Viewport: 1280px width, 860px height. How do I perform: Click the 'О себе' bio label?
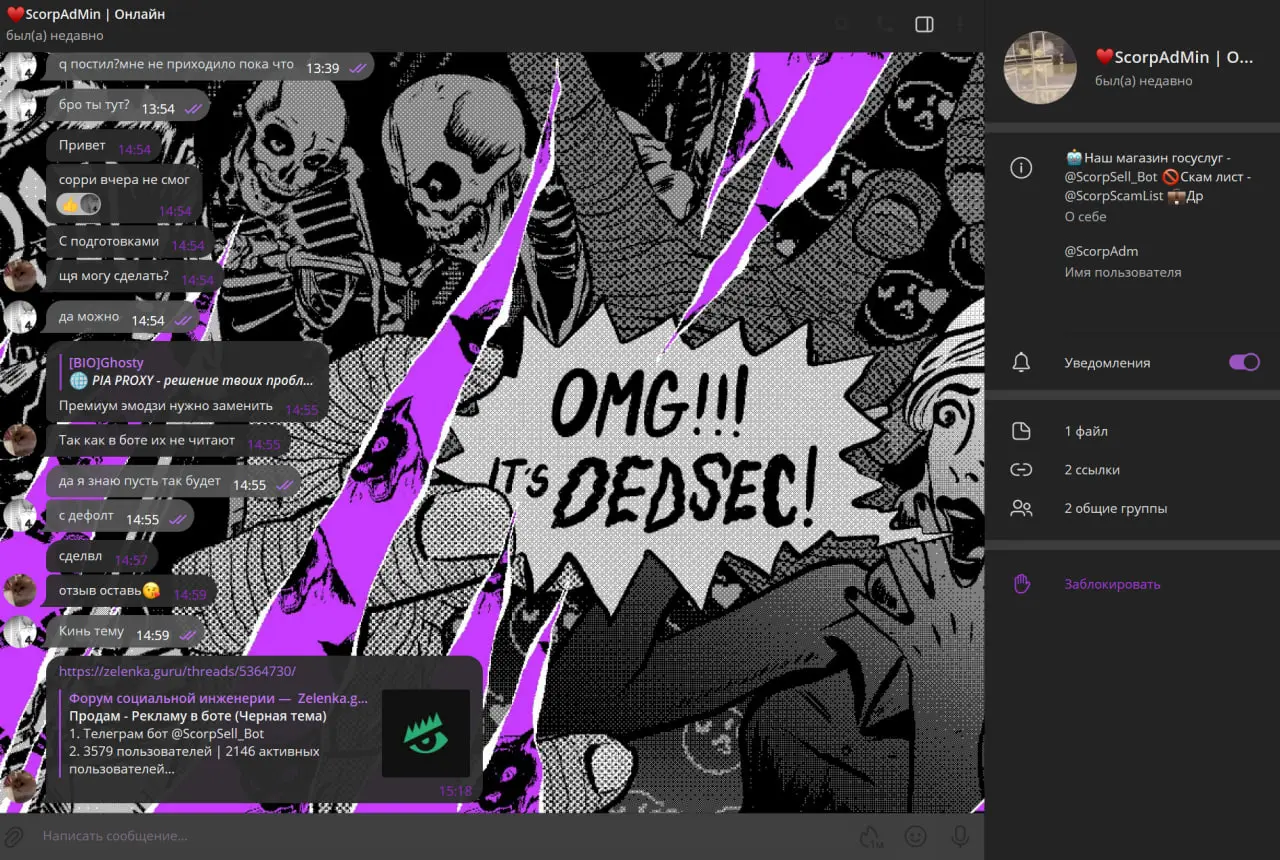click(x=1085, y=217)
